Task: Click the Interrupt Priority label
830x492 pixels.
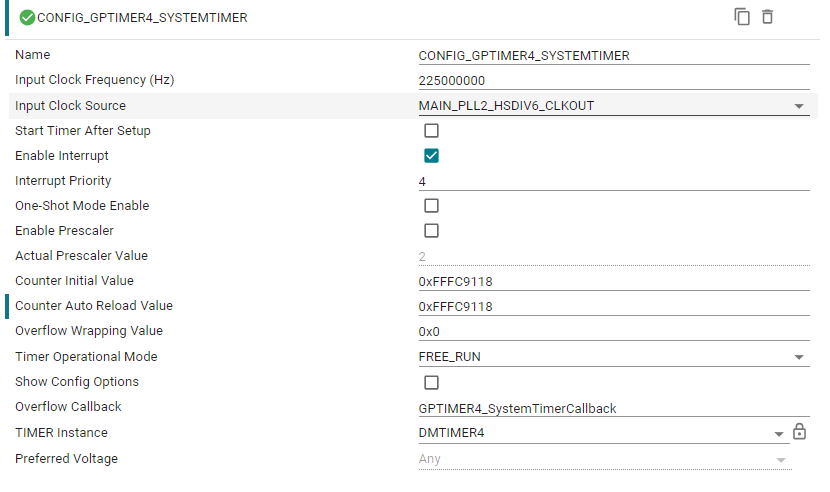Action: [x=63, y=181]
